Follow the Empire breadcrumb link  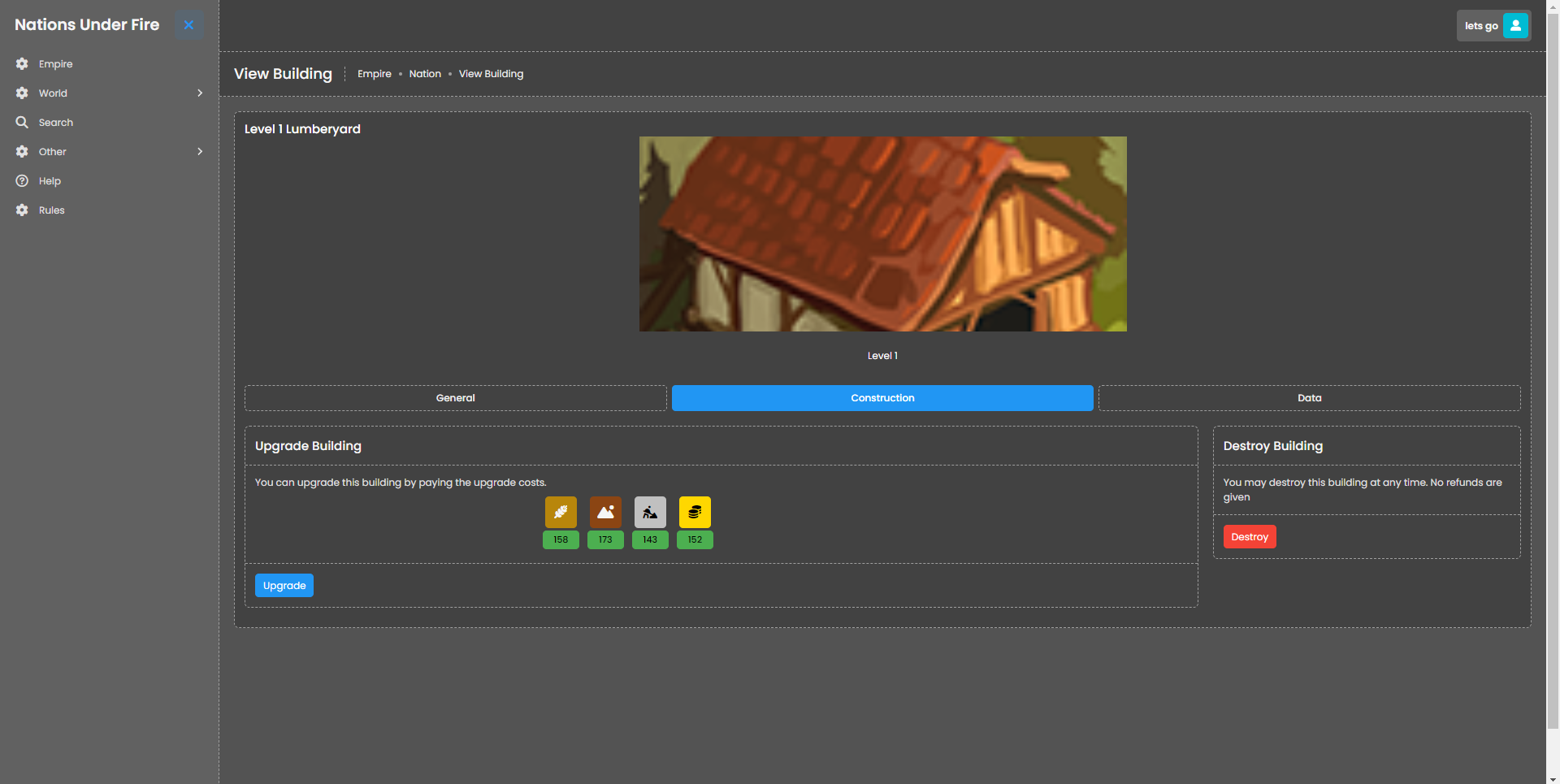click(375, 74)
